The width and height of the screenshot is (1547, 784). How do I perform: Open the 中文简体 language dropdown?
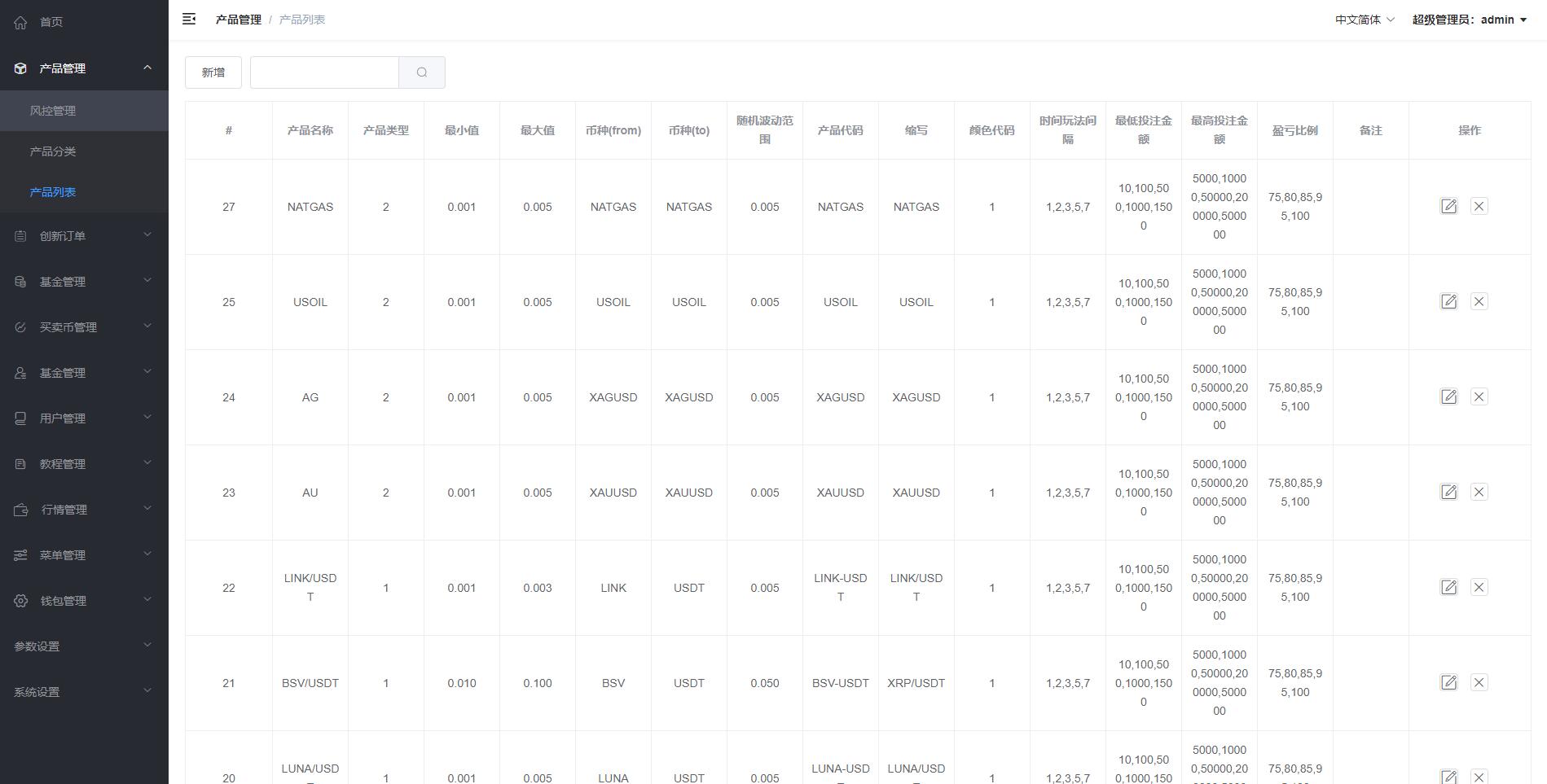point(1364,20)
